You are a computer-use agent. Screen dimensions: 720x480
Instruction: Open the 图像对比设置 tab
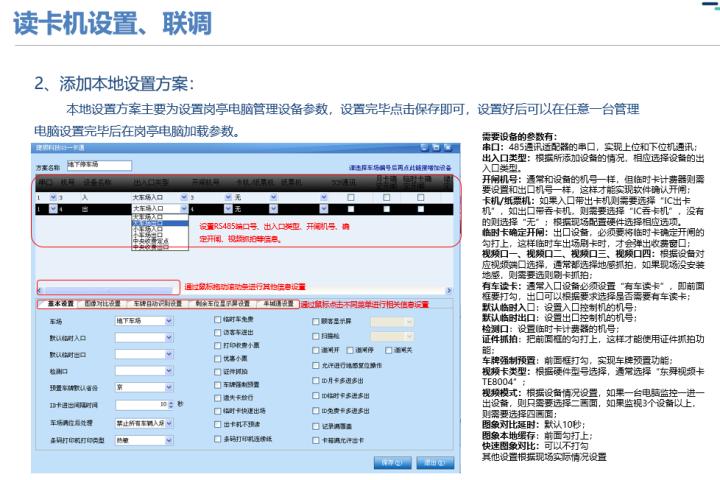tap(102, 304)
